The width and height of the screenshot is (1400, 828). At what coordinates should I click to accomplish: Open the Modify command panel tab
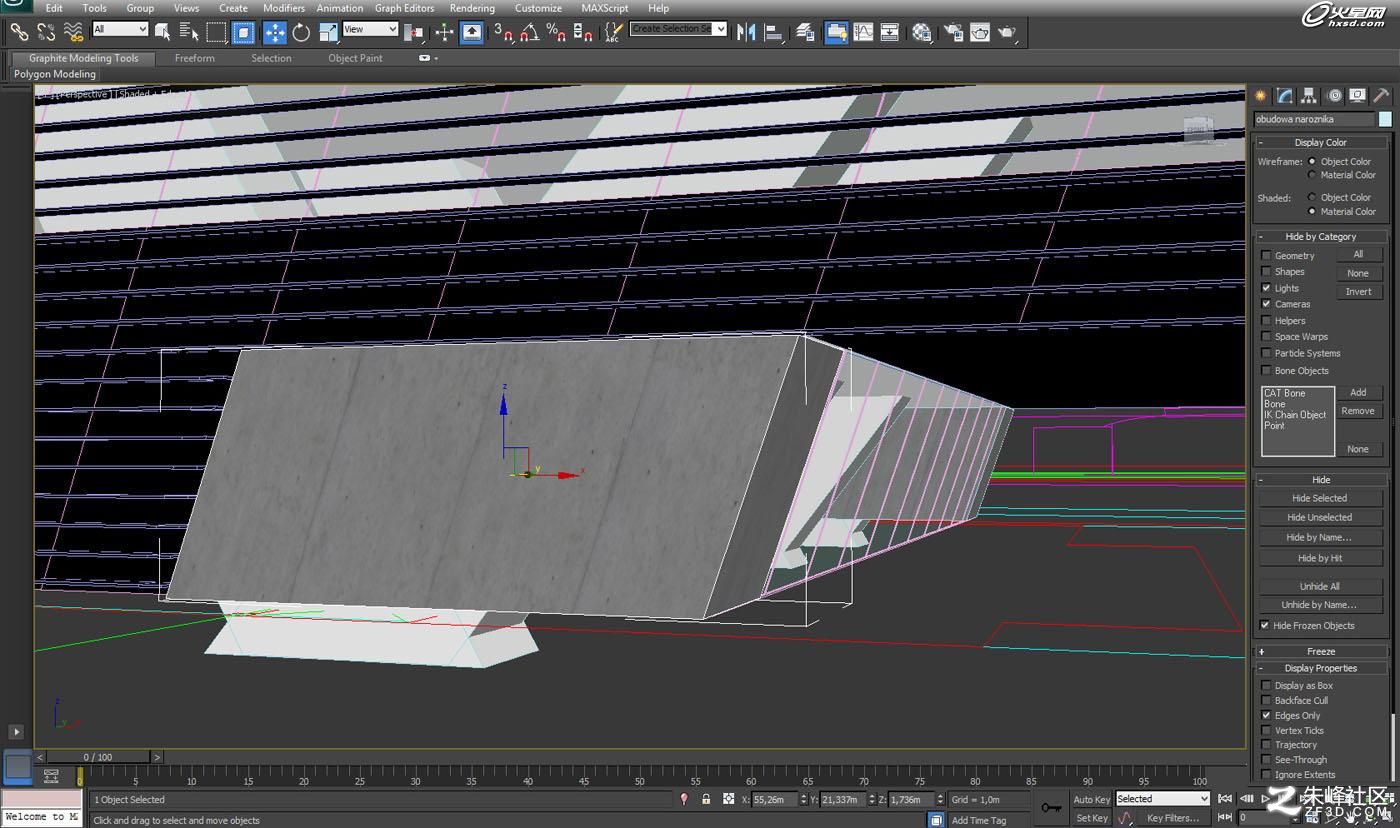(x=1284, y=96)
